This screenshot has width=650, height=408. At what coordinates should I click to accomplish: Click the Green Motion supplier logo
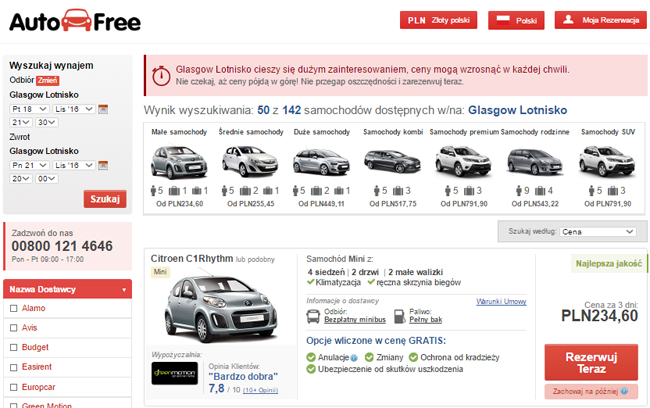pos(175,373)
